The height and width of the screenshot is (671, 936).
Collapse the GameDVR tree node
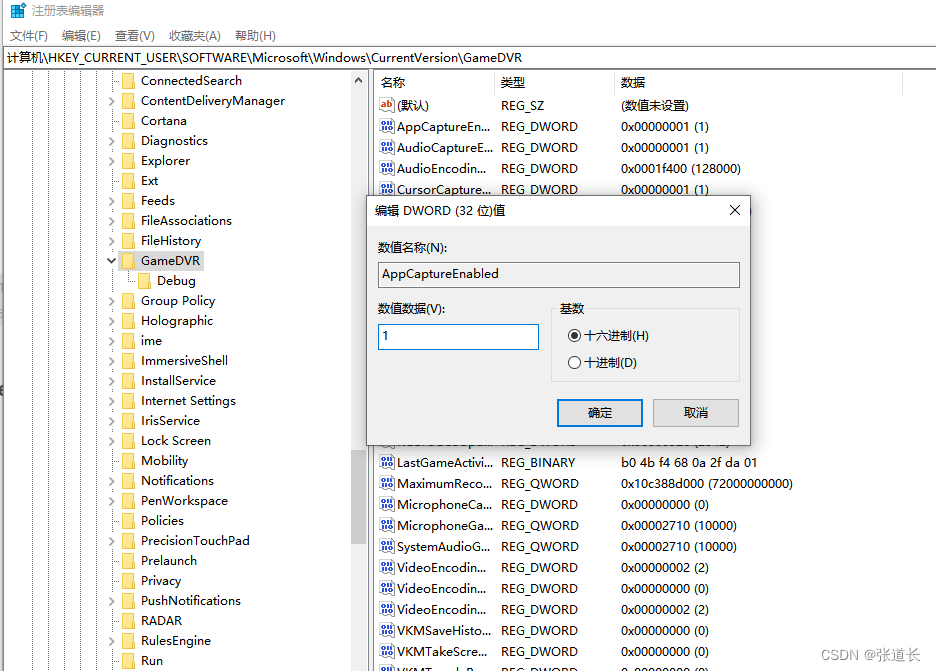(110, 260)
